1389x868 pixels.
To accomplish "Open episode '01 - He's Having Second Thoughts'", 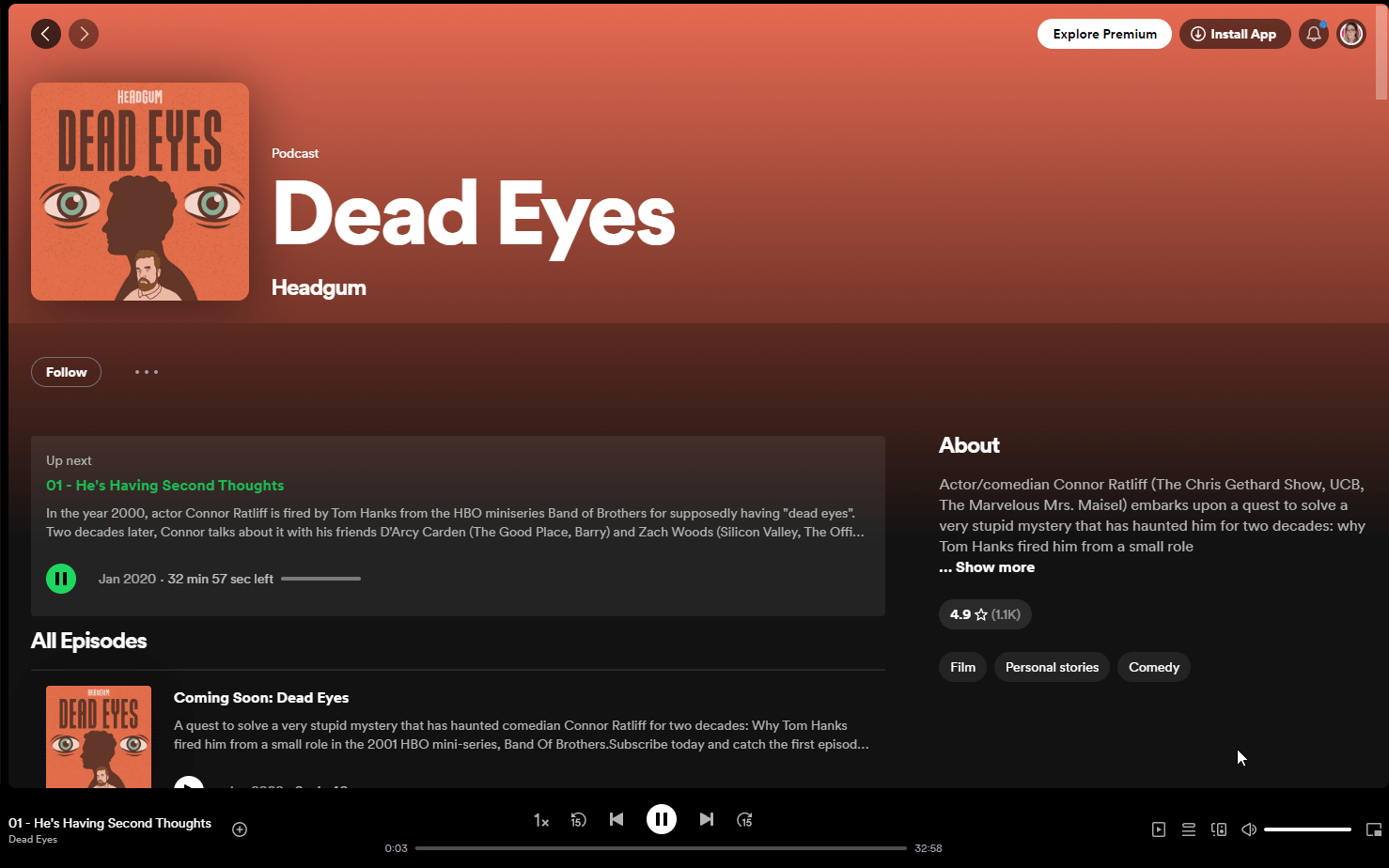I will point(164,486).
